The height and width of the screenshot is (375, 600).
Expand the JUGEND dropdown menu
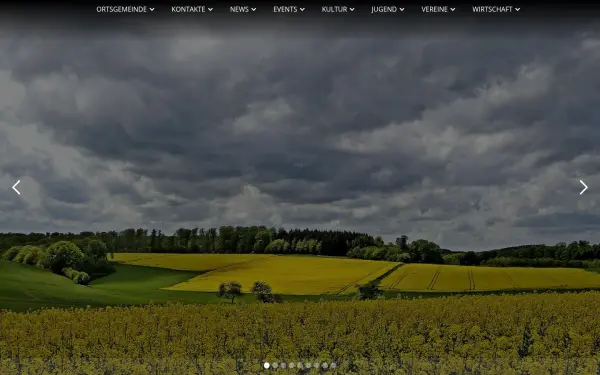(388, 9)
